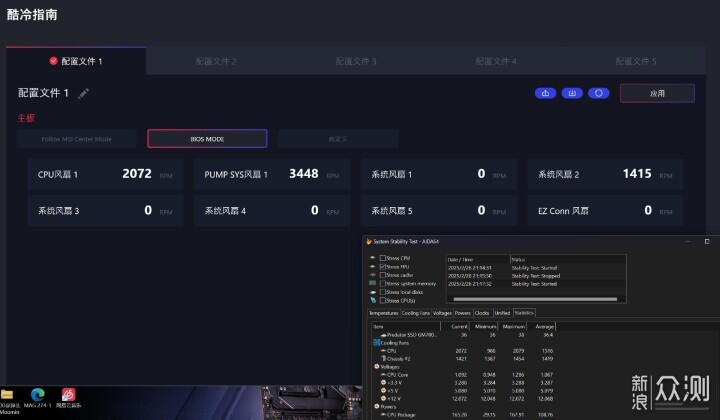Screen dimensions: 720x420
Task: Click the PUMP SYS风扇 1 fan tile
Action: coord(272,174)
